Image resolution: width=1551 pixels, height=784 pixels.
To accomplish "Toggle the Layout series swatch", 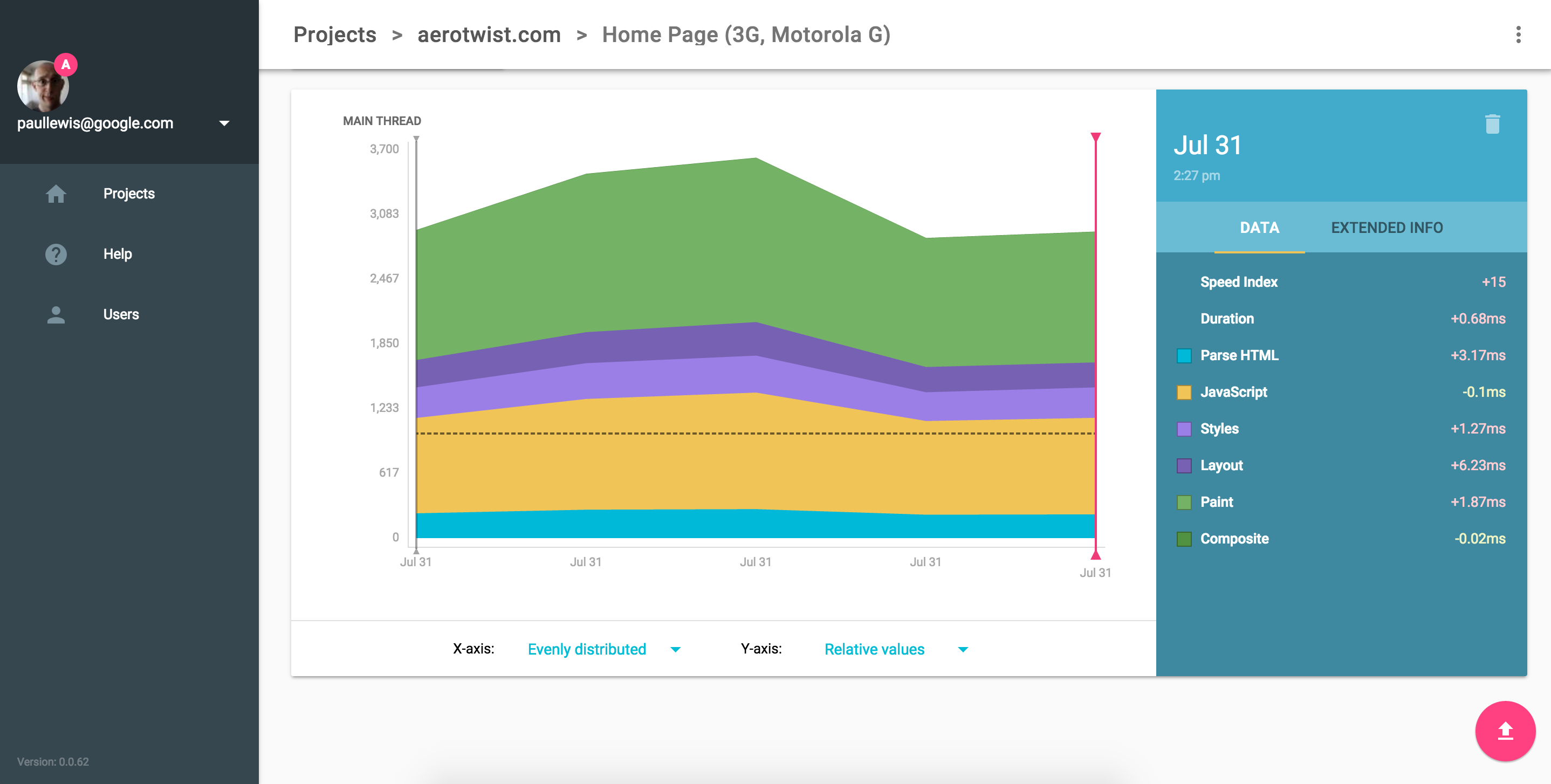I will point(1184,465).
